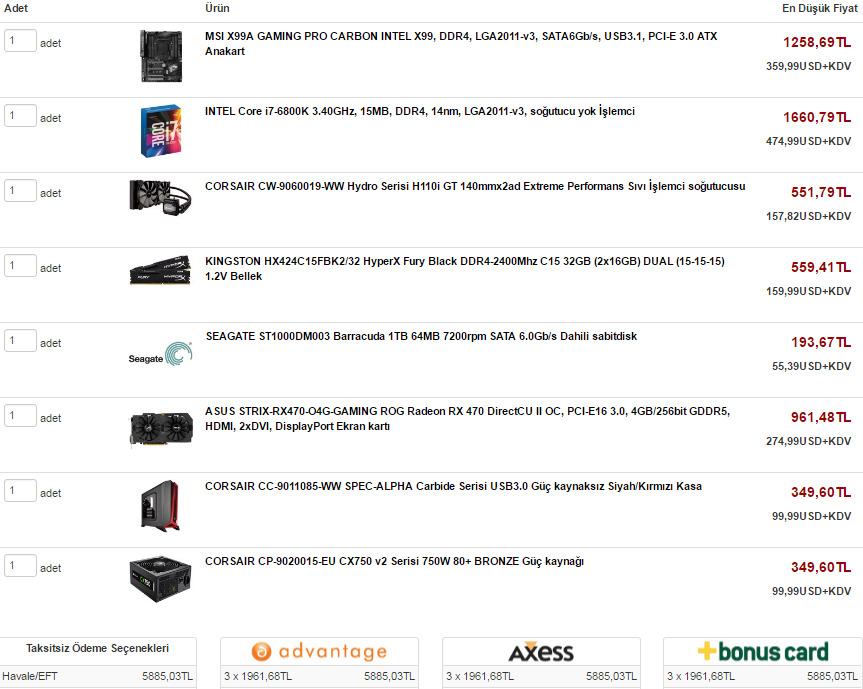Choose the Axess card installment option

click(x=541, y=652)
